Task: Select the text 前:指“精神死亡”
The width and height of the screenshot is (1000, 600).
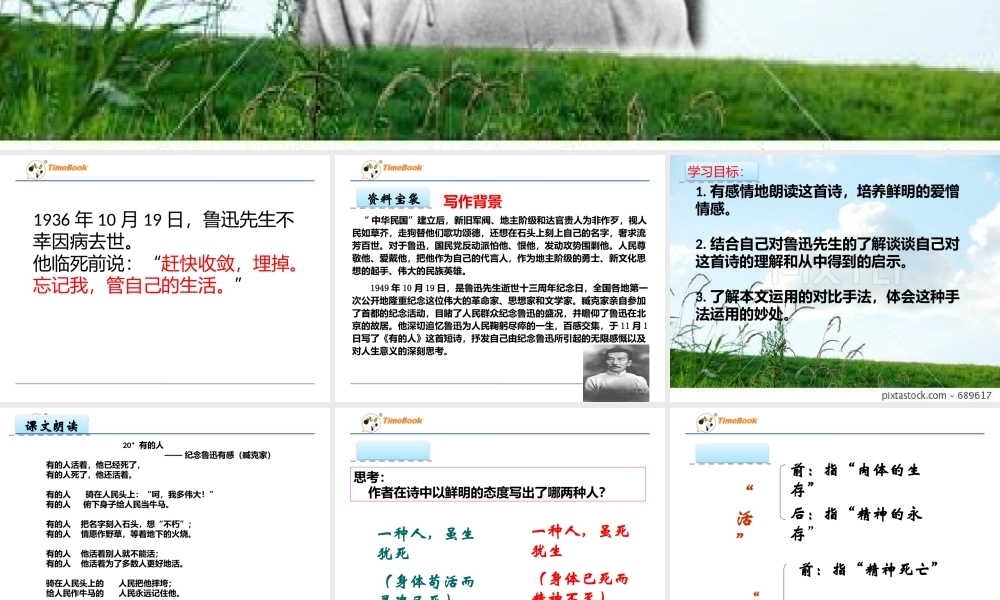Action: pos(869,569)
